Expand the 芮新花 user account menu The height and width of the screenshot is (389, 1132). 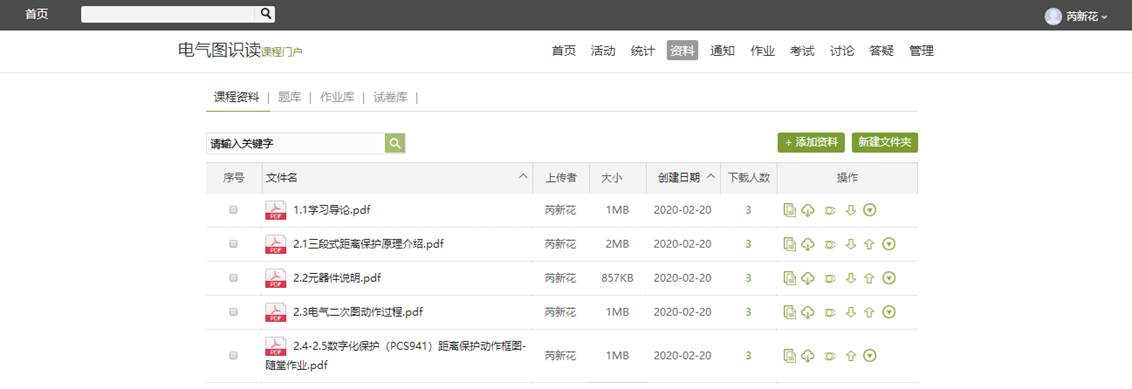tap(1076, 16)
